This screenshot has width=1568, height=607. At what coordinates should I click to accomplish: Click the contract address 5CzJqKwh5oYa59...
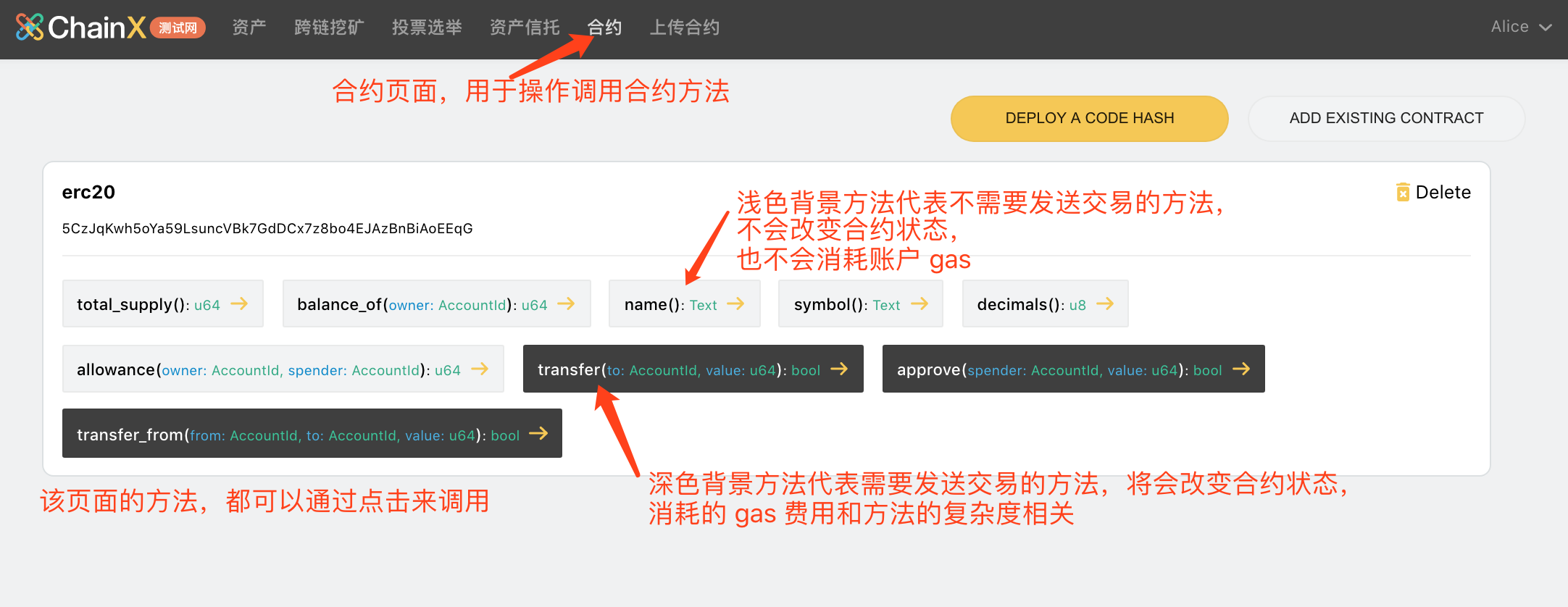coord(267,229)
